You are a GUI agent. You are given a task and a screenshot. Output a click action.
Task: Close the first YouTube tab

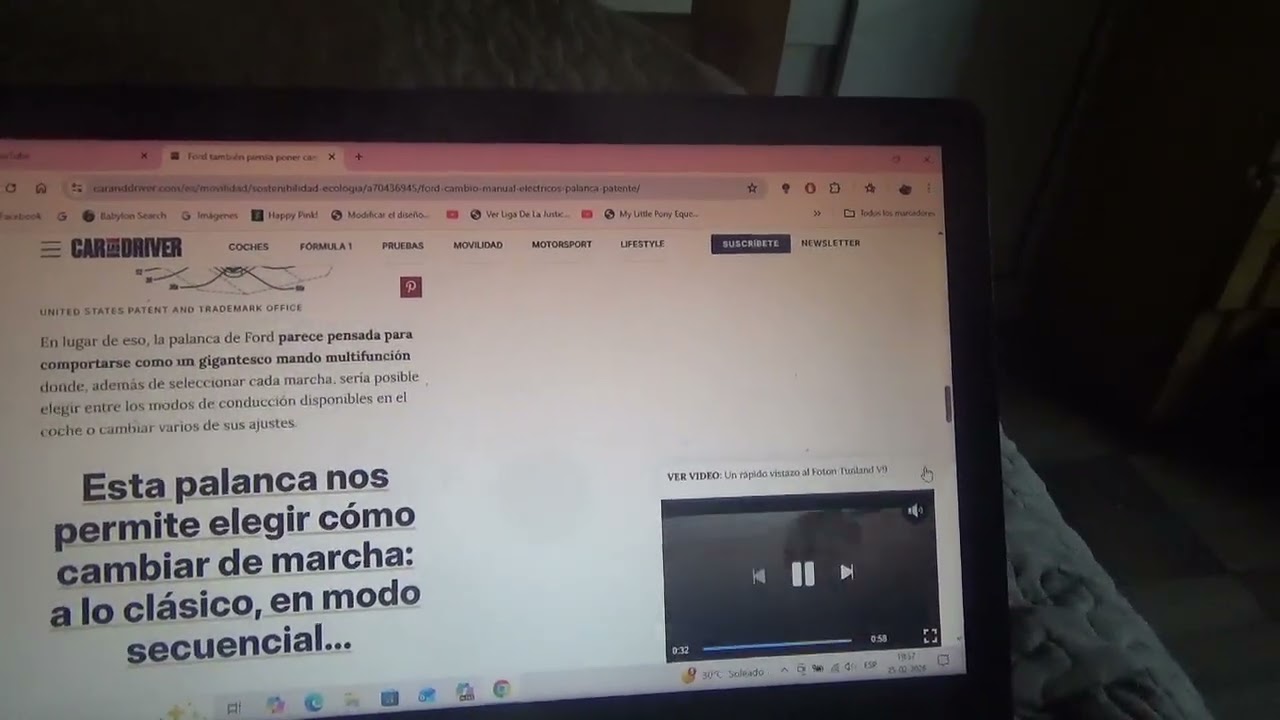tap(144, 157)
